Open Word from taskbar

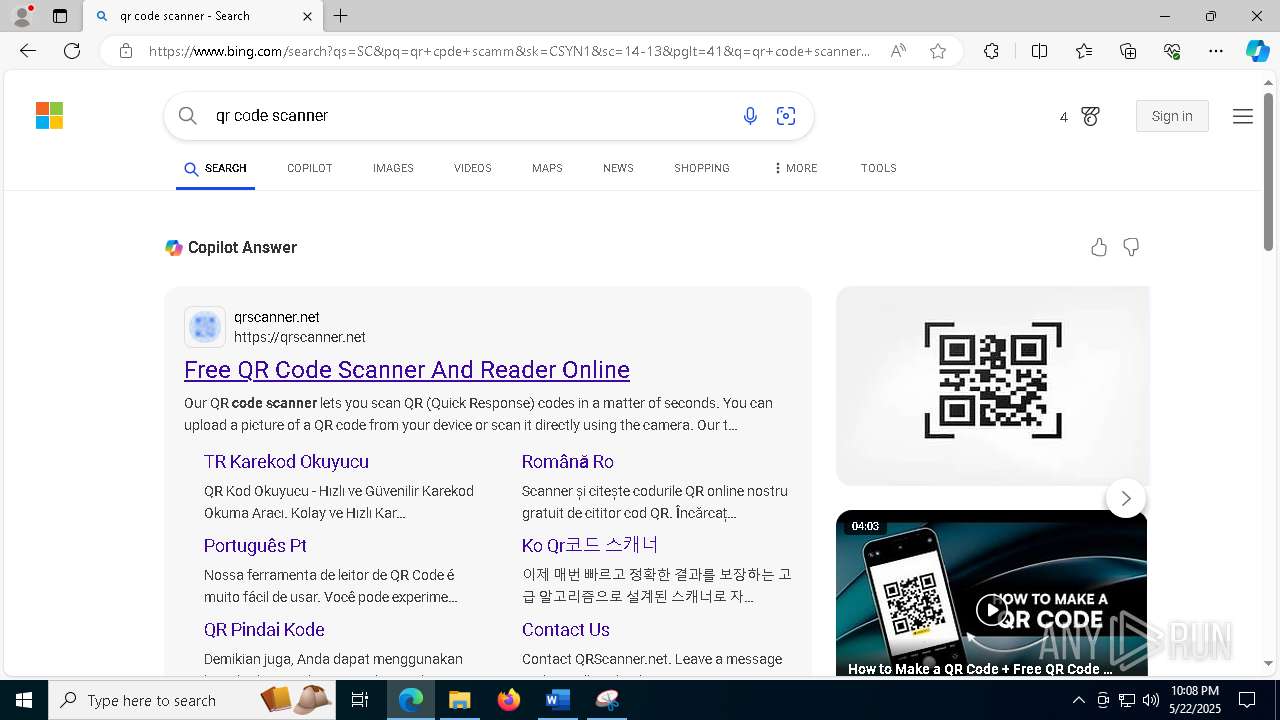[557, 700]
